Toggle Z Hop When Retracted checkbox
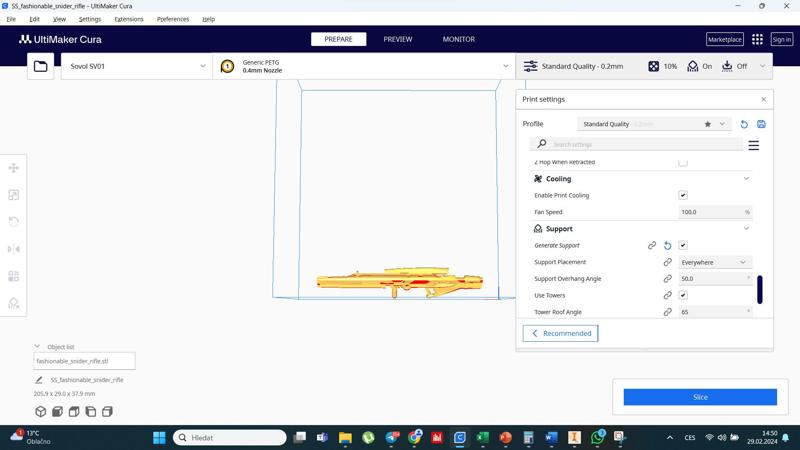The image size is (800, 450). pos(683,162)
